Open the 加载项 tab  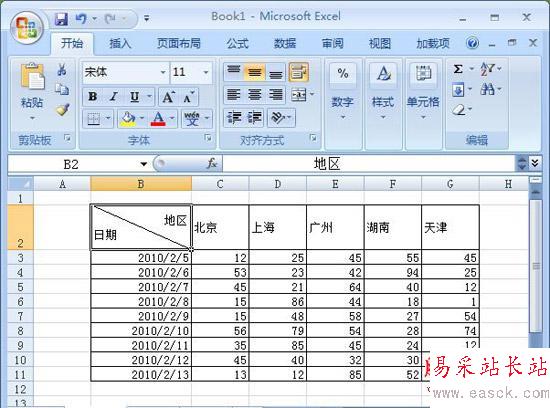433,43
